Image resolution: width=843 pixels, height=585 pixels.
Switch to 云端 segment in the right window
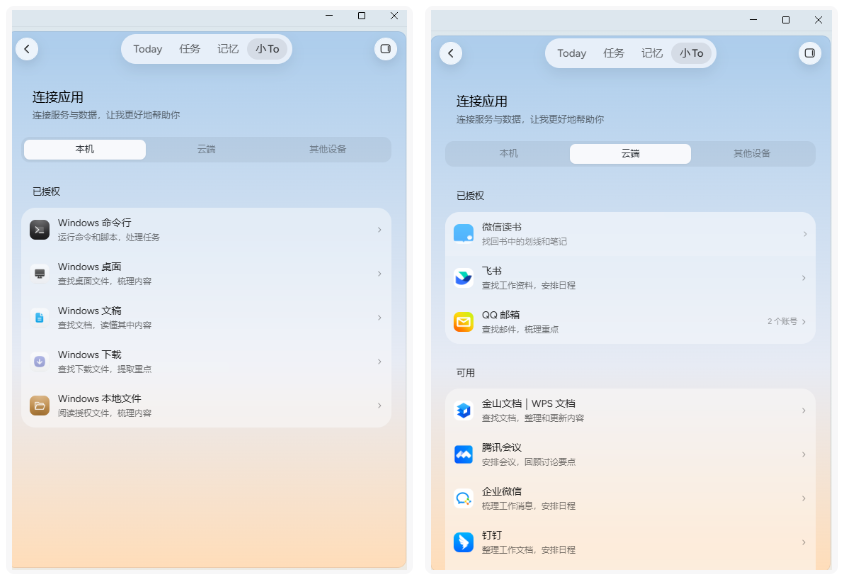pos(631,154)
